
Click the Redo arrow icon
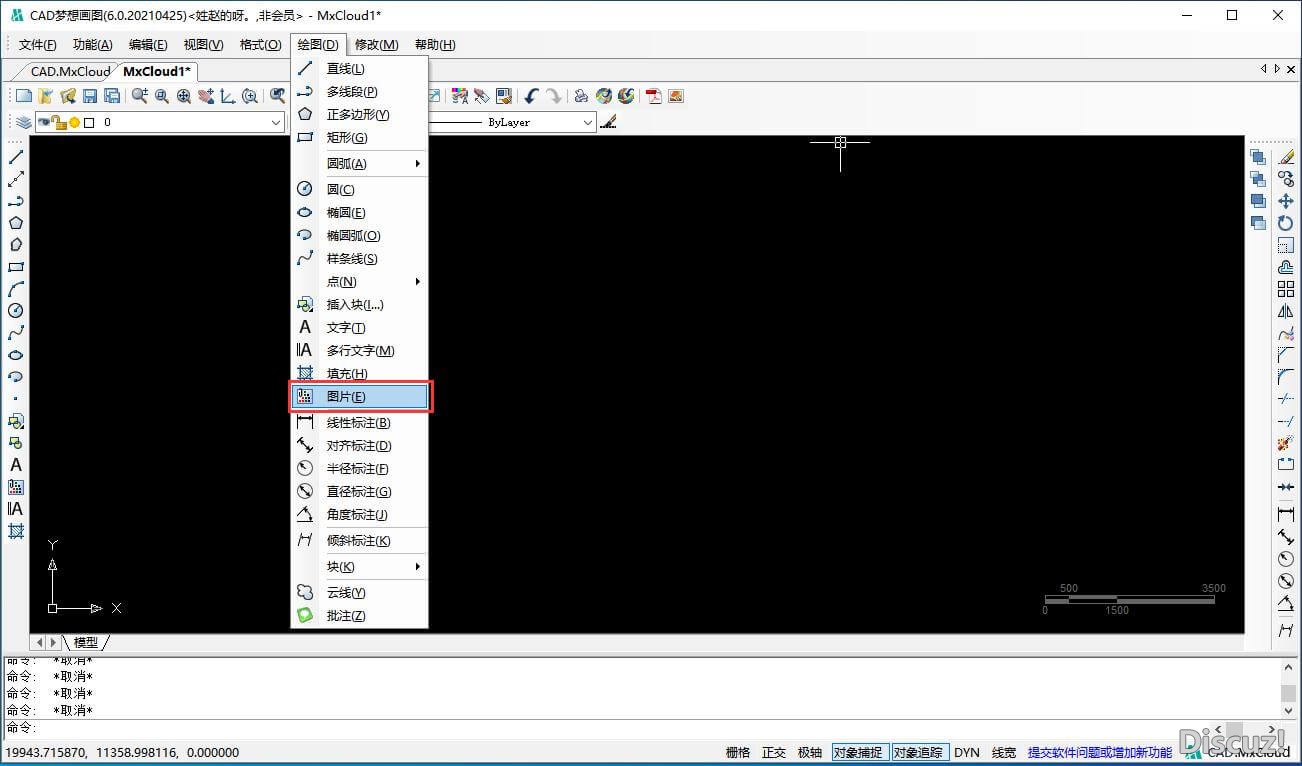(553, 96)
